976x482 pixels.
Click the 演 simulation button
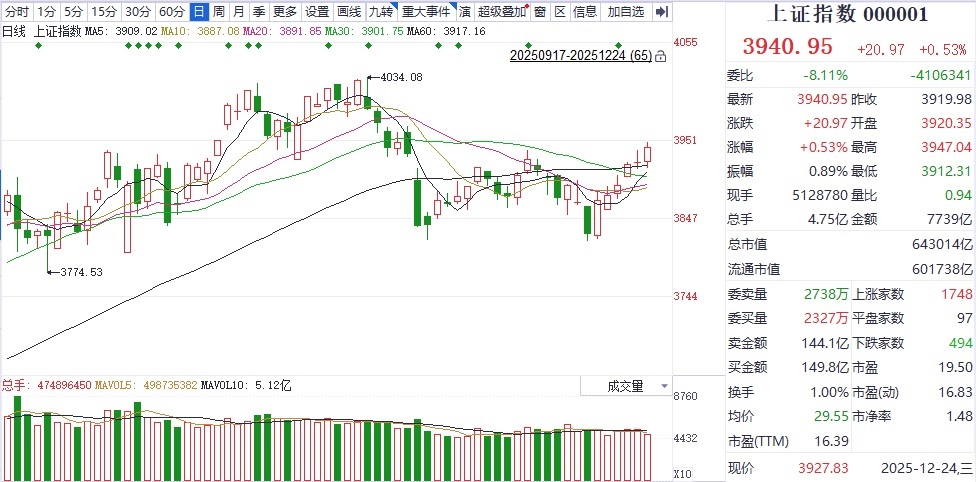click(x=465, y=12)
